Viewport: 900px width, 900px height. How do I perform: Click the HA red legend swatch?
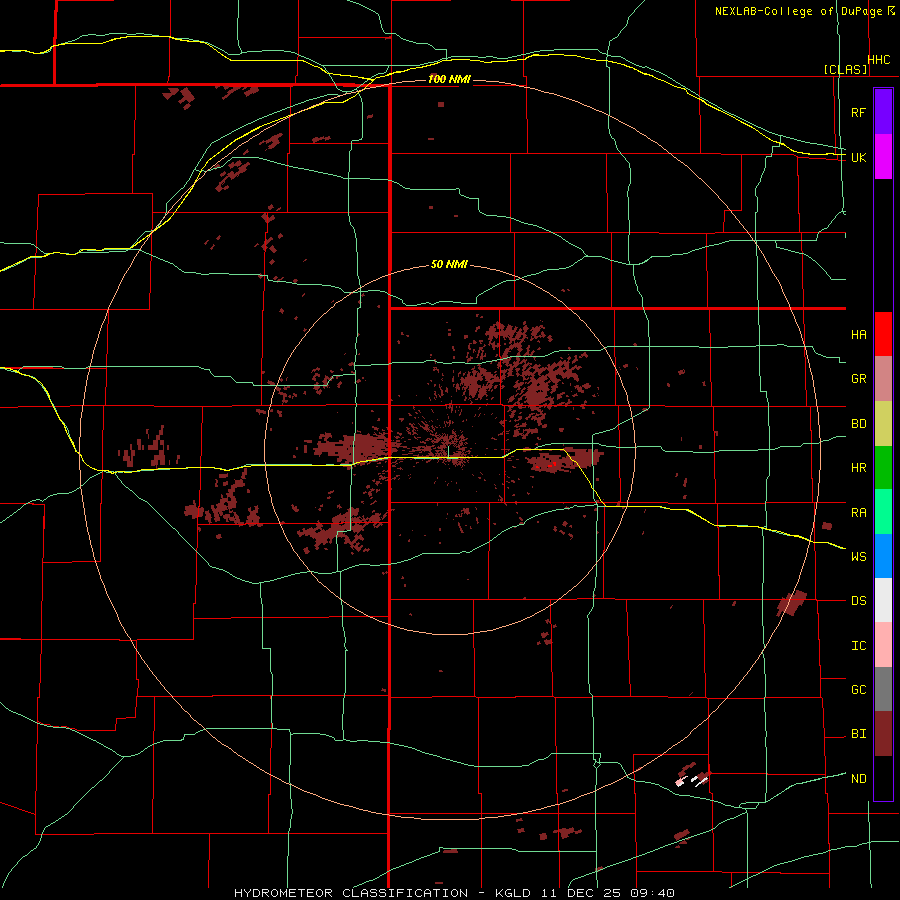tap(883, 334)
